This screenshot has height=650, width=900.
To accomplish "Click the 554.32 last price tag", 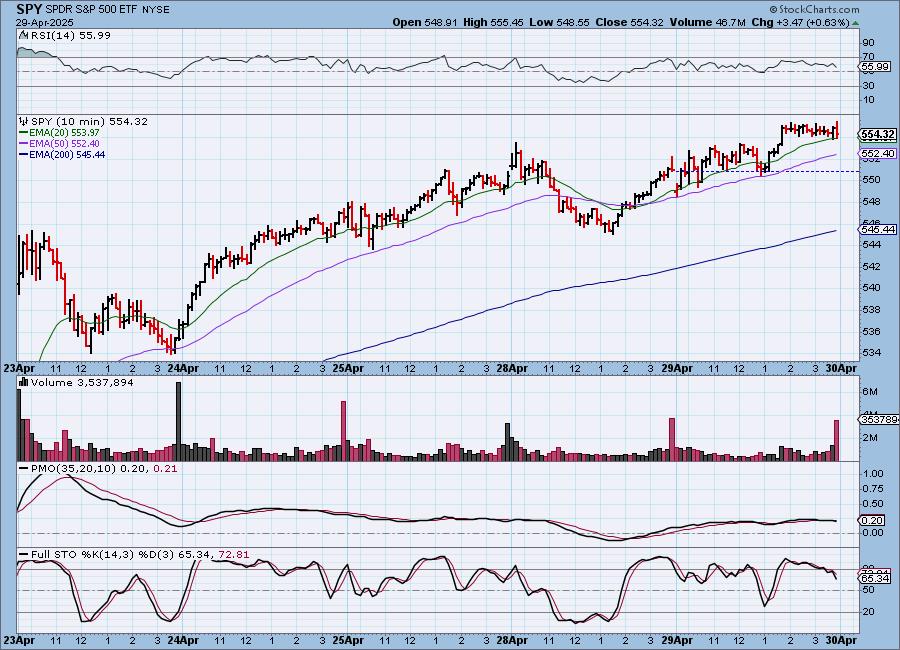I will click(878, 135).
